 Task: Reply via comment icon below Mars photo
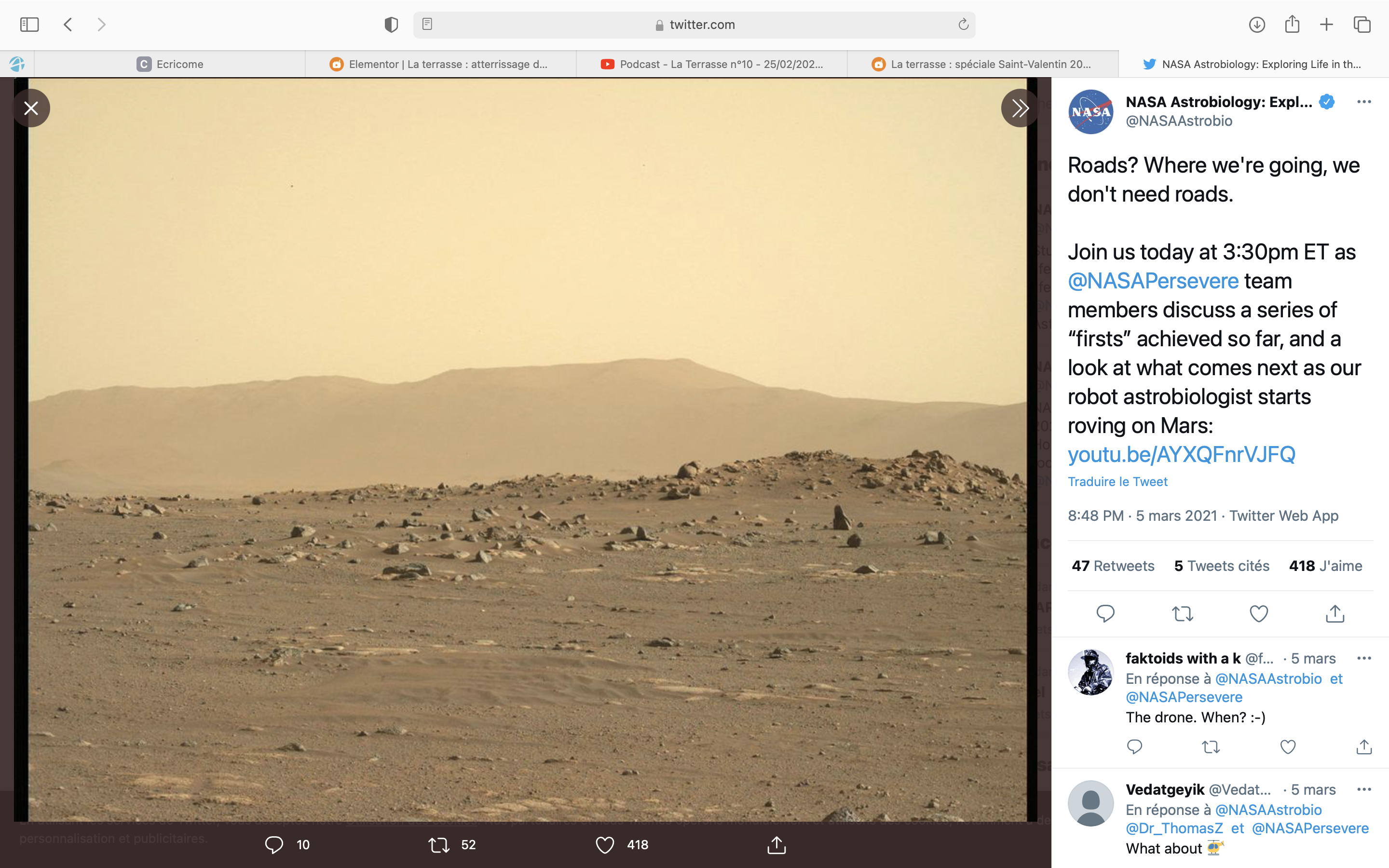coord(274,844)
